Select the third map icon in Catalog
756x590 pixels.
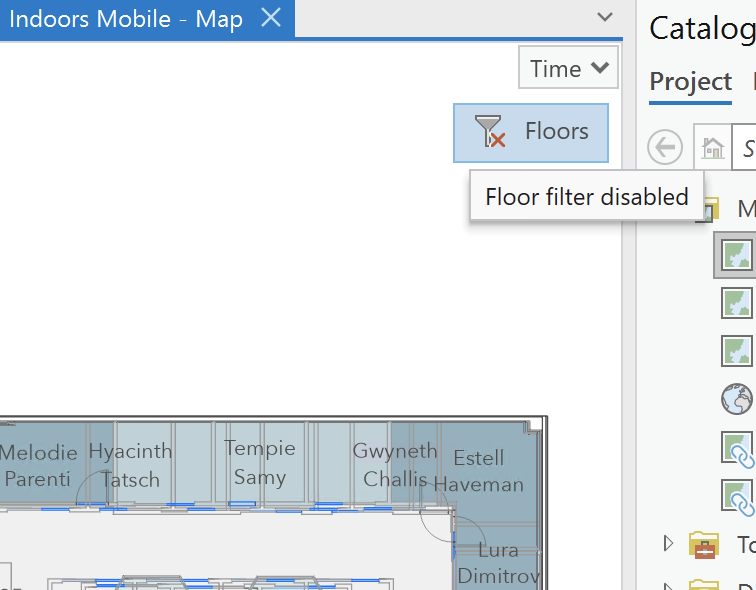pyautogui.click(x=738, y=351)
